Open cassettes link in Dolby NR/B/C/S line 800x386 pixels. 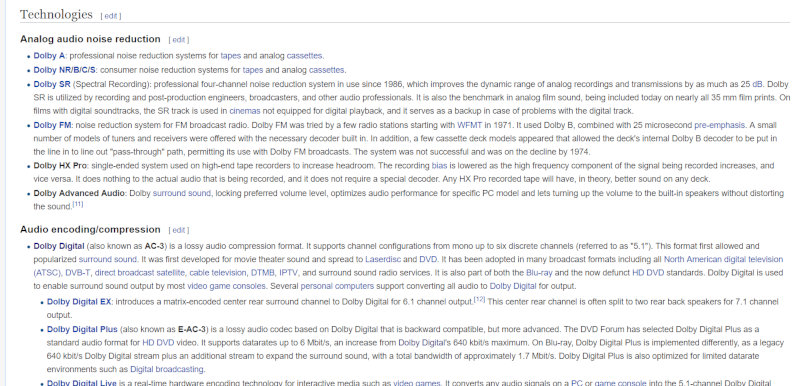327,70
